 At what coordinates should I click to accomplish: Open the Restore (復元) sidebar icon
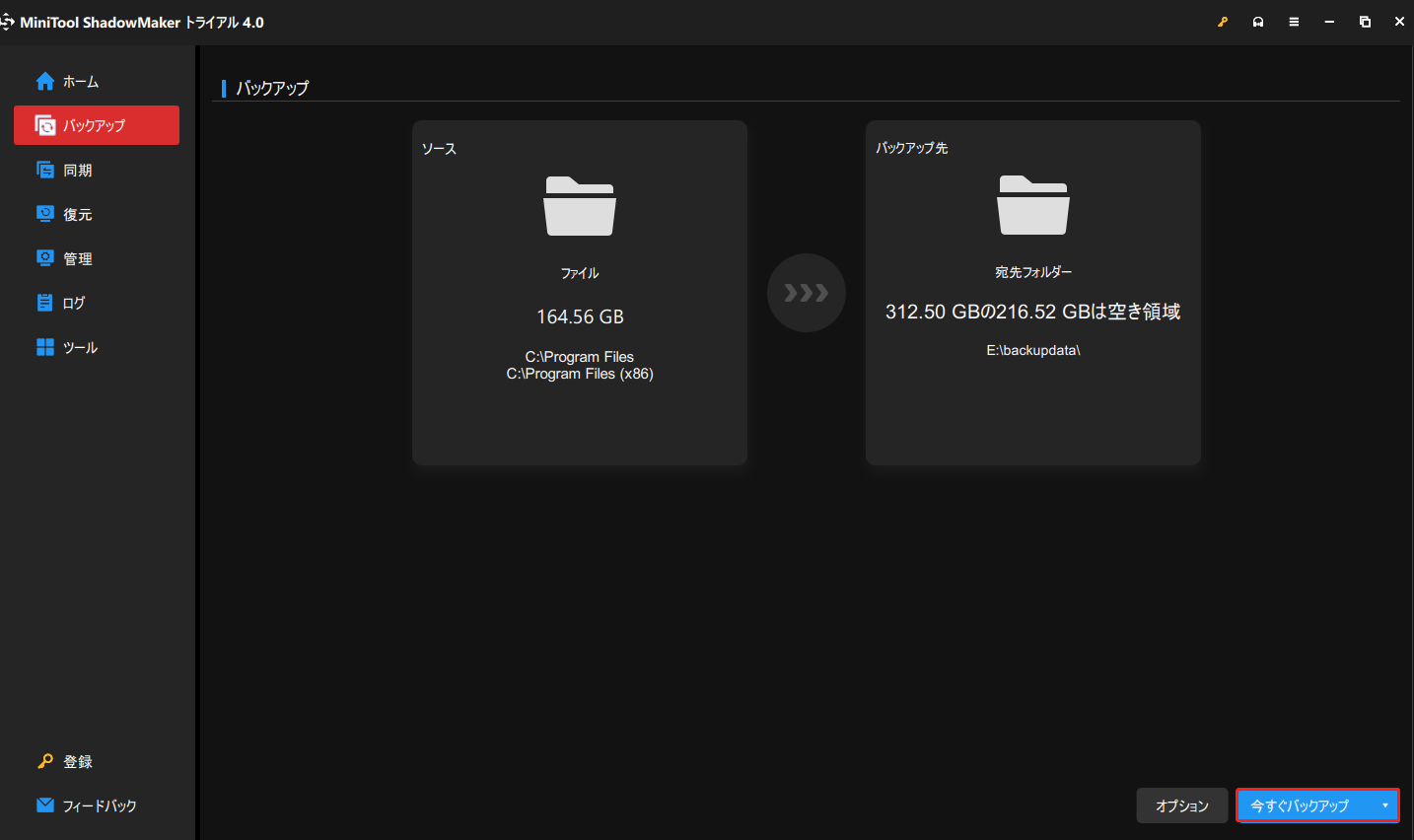[x=45, y=214]
